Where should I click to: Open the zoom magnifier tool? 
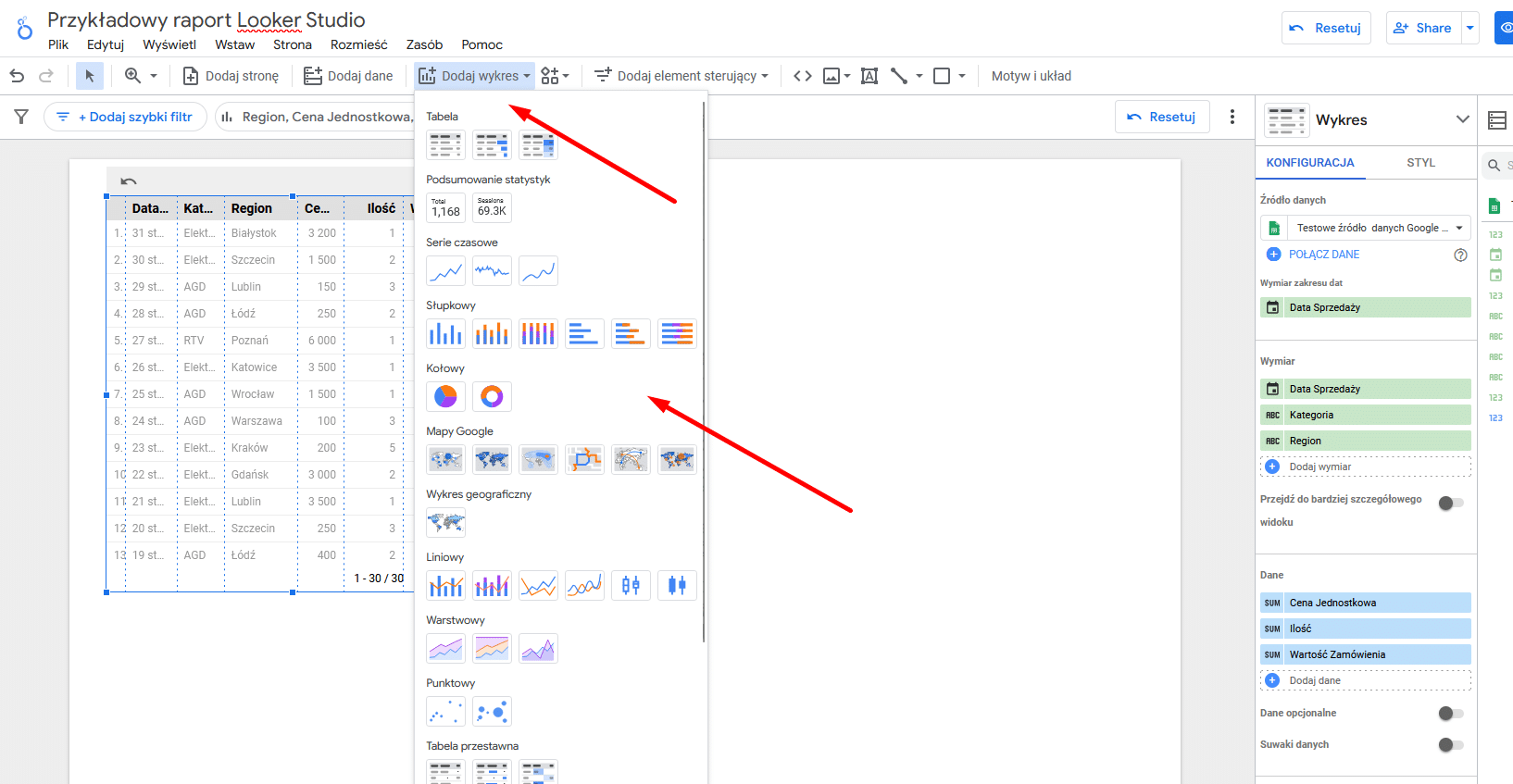(x=133, y=76)
